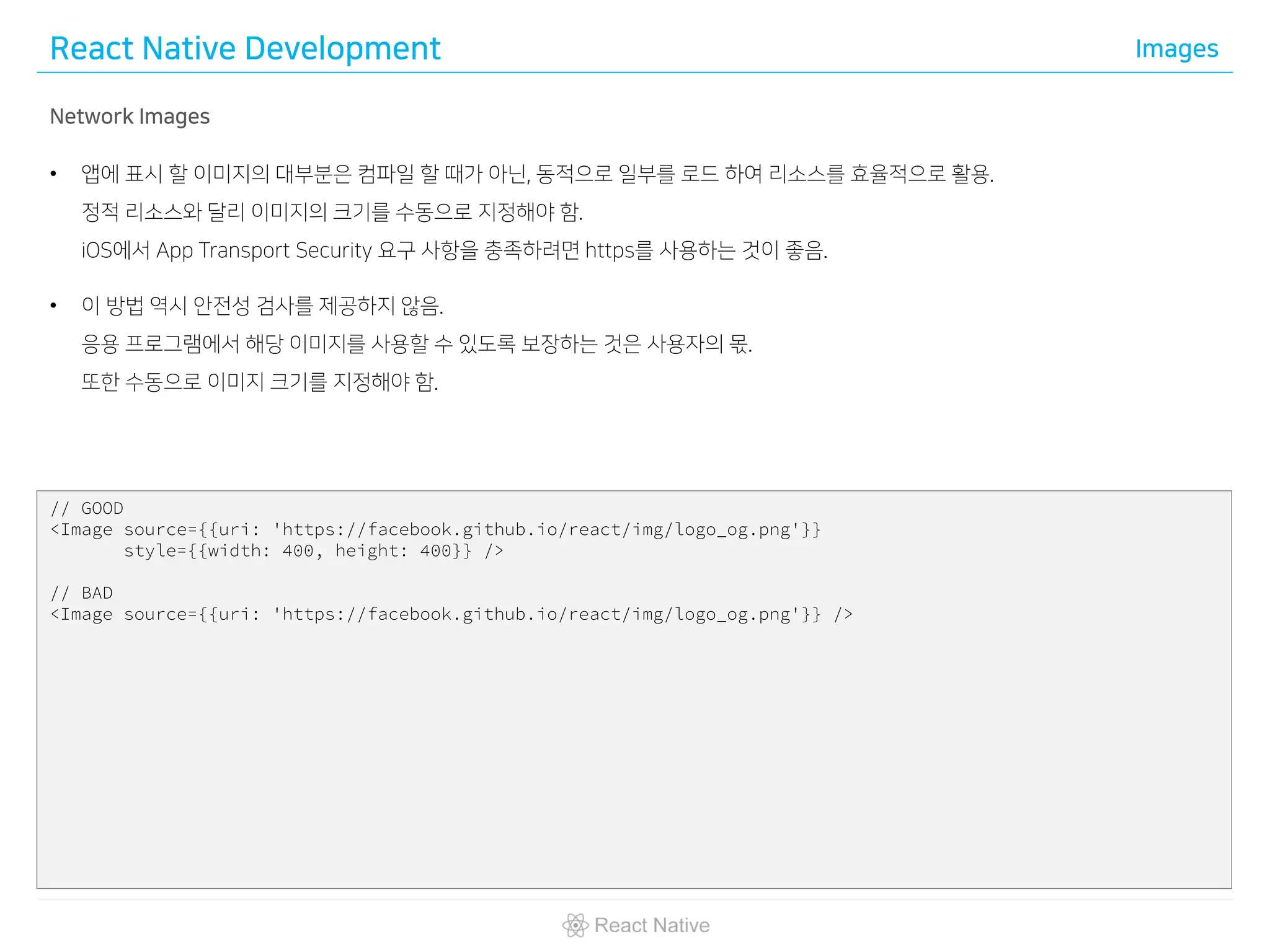This screenshot has width=1270, height=952.
Task: Click the React Native atom logo icon
Action: [575, 925]
